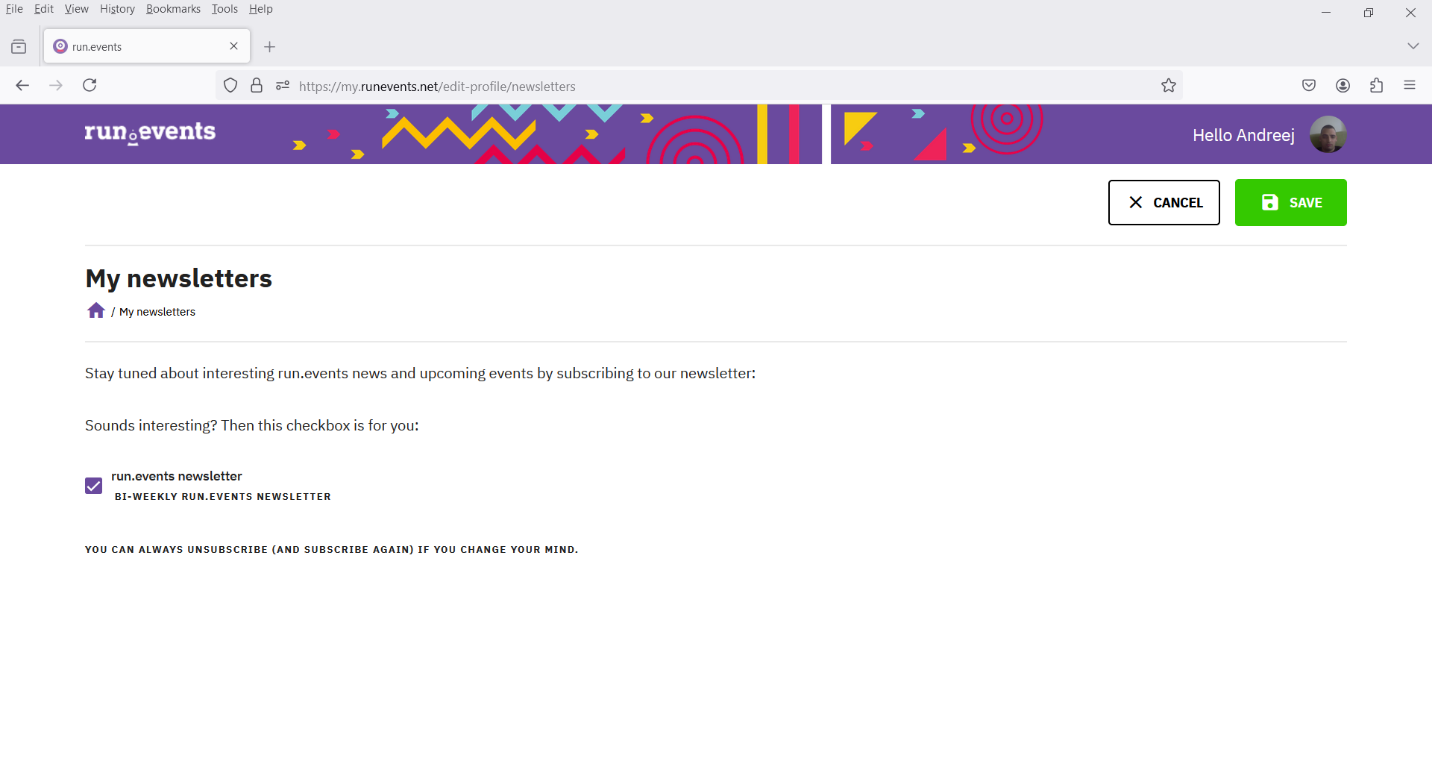Open the Extensions panel

click(x=1377, y=86)
